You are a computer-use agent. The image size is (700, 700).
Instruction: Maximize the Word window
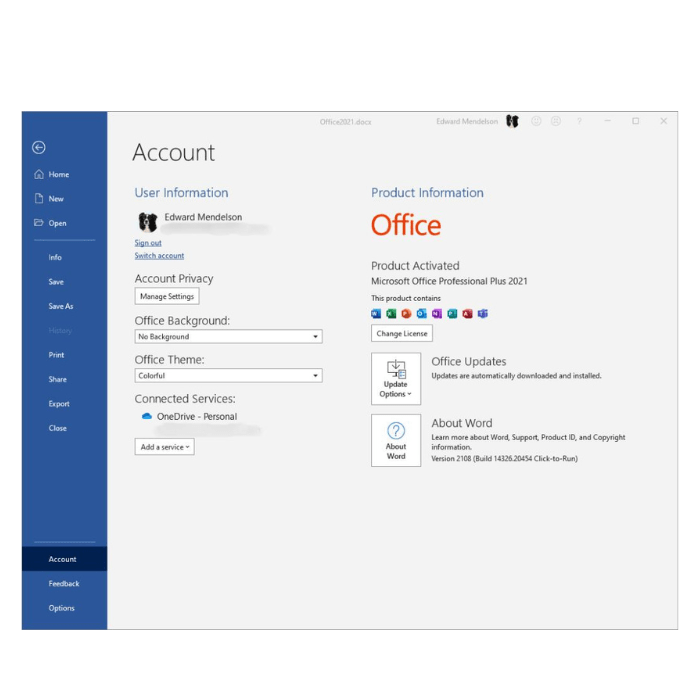636,121
